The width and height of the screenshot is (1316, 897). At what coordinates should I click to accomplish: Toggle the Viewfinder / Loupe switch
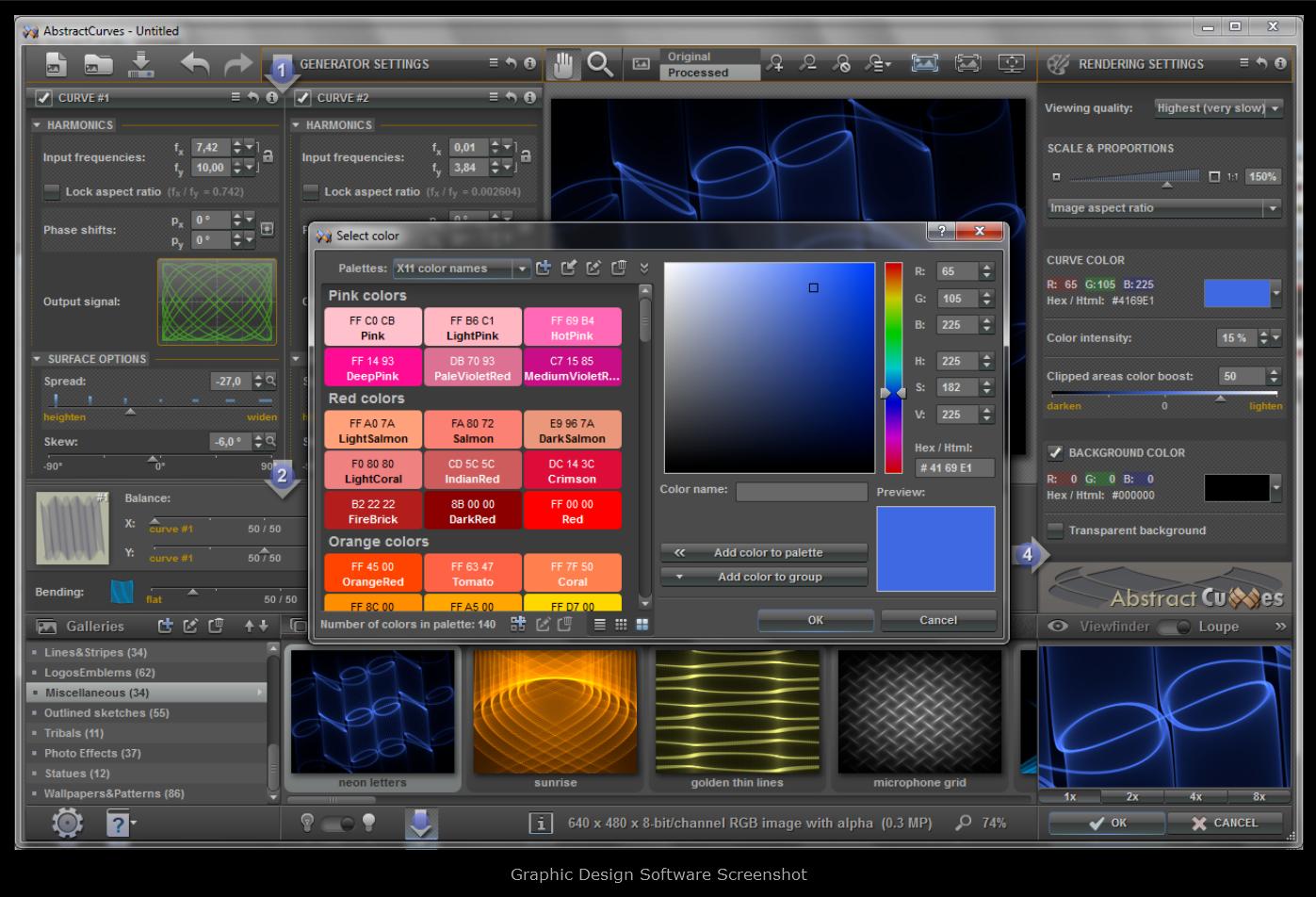point(1174,627)
